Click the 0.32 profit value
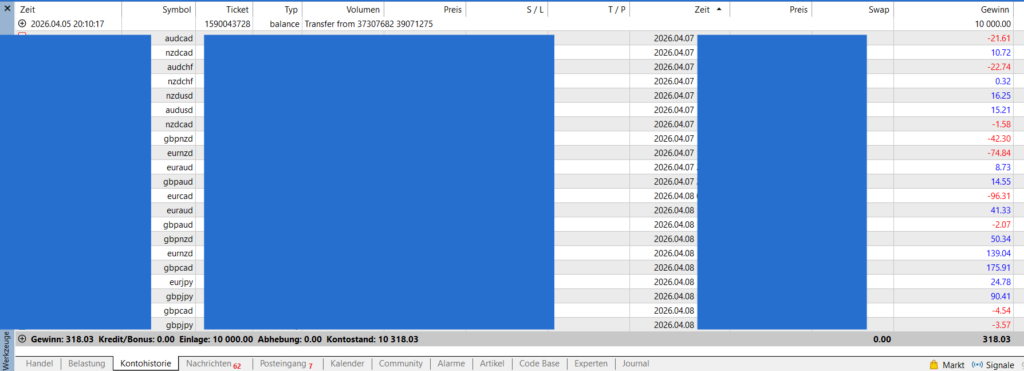This screenshot has width=1024, height=371. [1003, 81]
